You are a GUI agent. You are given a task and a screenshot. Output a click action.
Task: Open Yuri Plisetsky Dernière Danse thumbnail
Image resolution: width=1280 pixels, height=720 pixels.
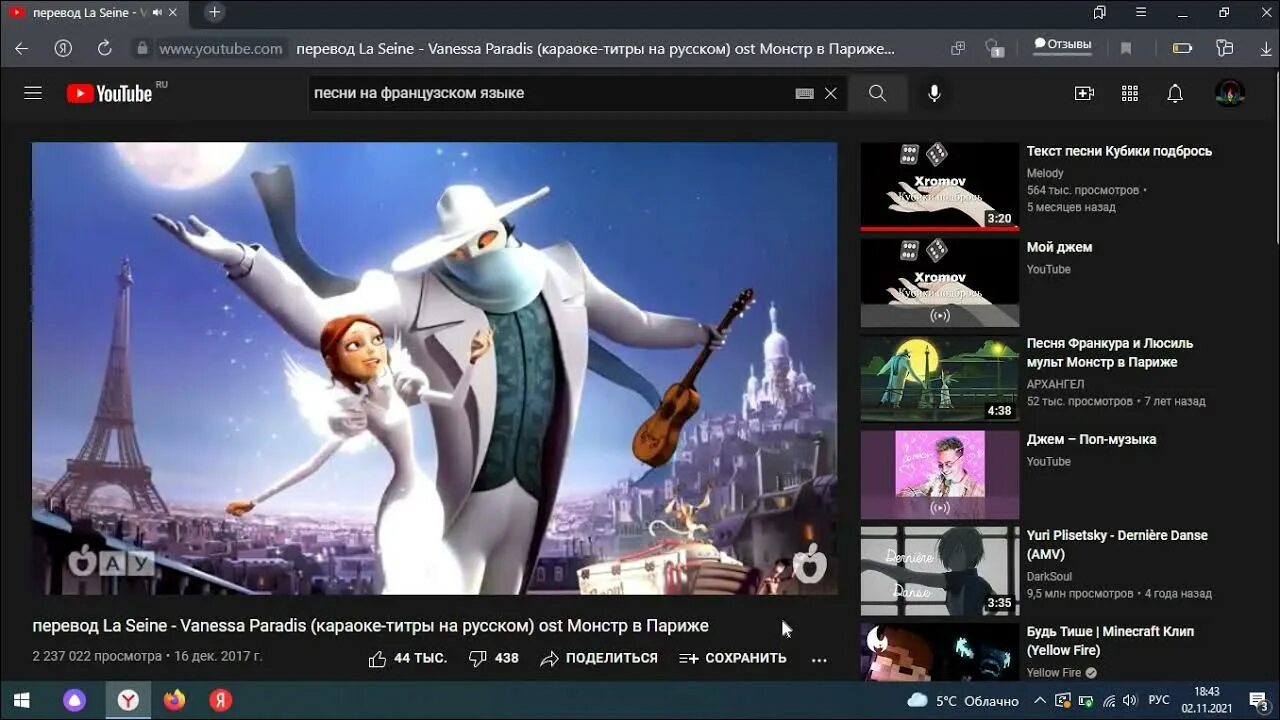(940, 570)
